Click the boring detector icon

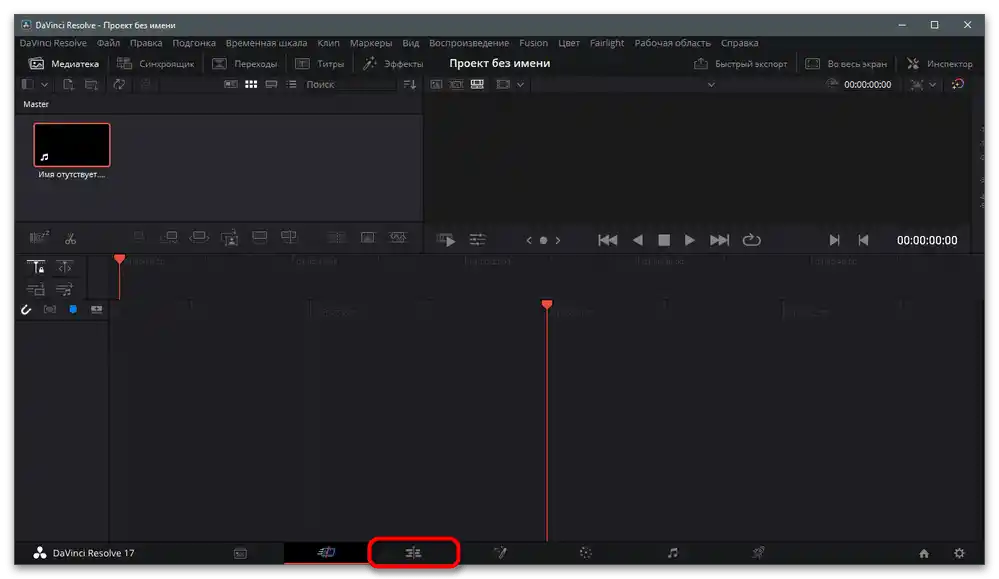[40, 238]
